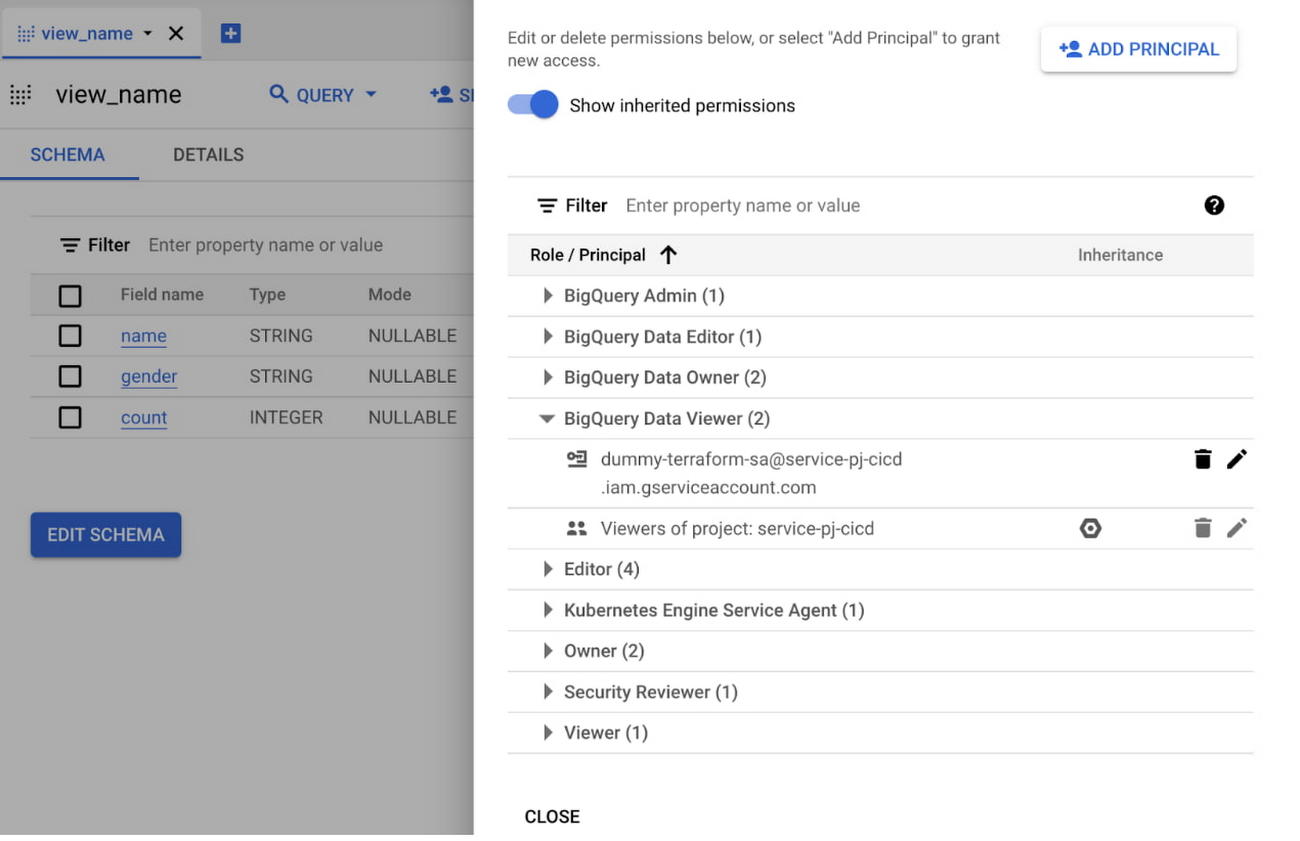Viewport: 1300px width, 841px height.
Task: Click the group icon beside Viewers of project
Action: (x=577, y=528)
